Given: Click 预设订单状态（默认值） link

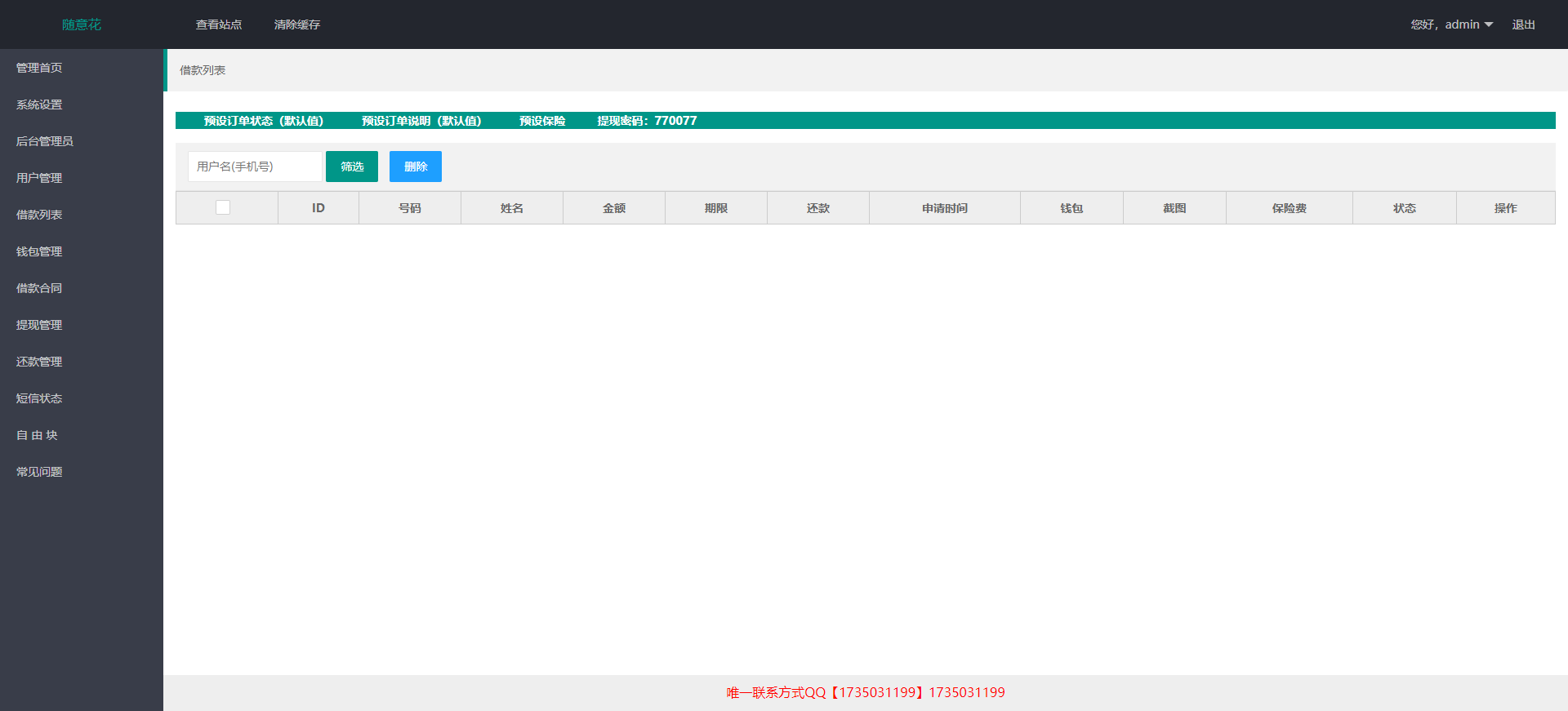Looking at the screenshot, I should tap(264, 121).
